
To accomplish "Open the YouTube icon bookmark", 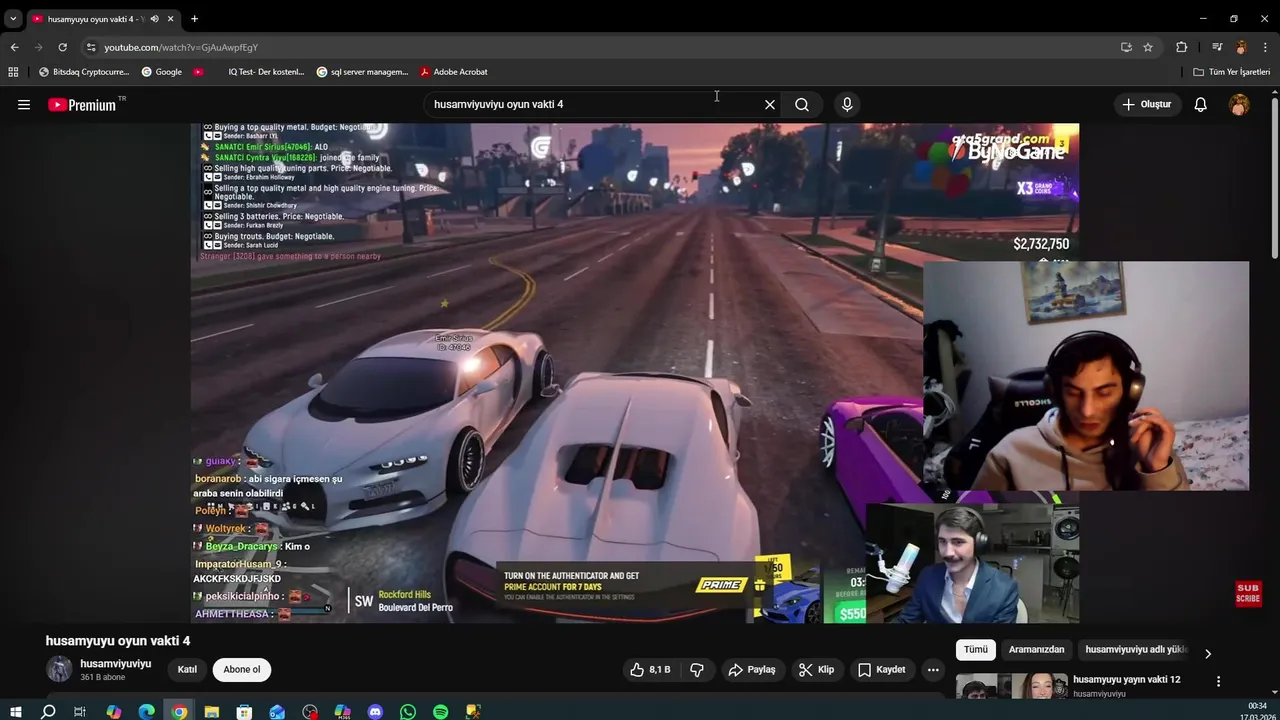I will coord(198,72).
